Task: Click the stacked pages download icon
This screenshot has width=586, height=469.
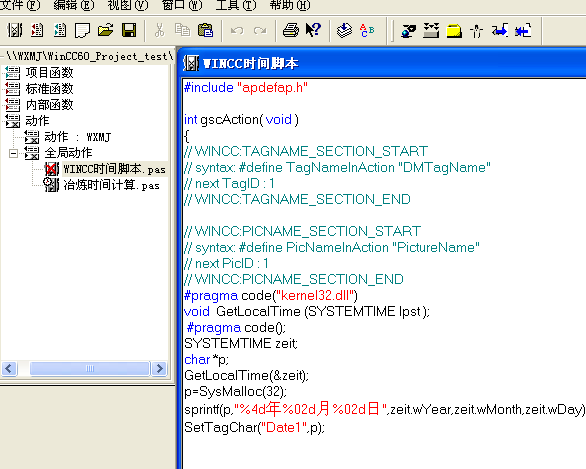Action: (344, 30)
